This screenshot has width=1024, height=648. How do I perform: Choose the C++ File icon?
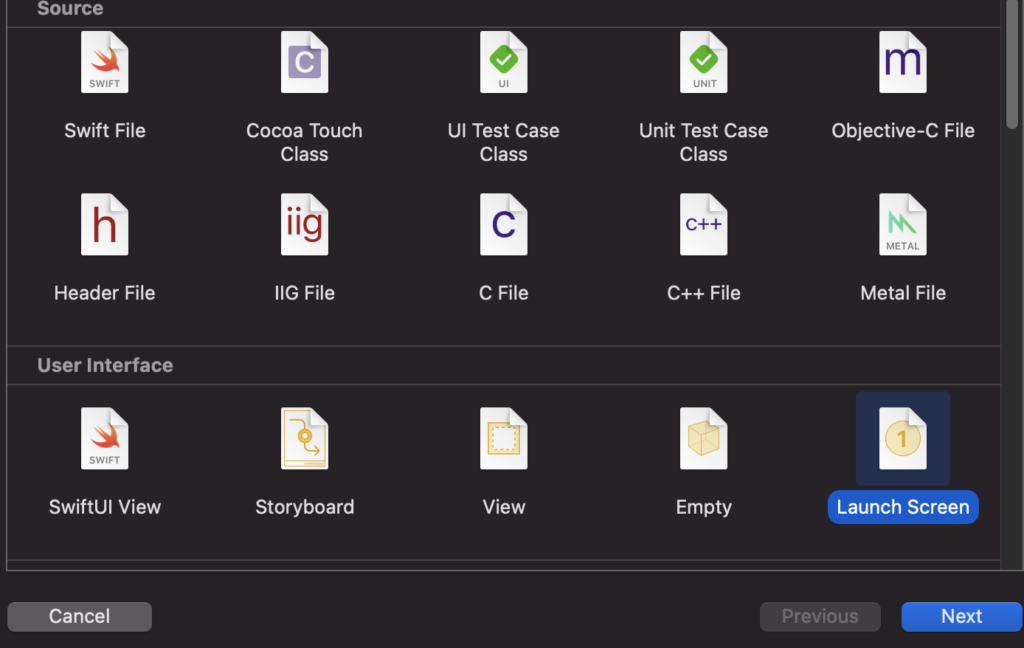coord(703,224)
